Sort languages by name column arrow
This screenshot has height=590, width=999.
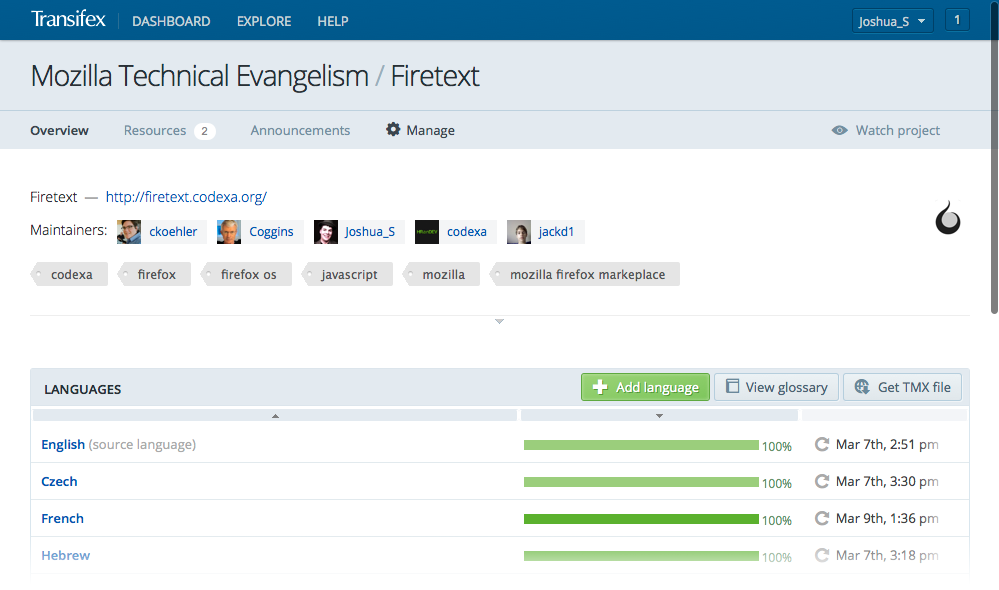(275, 415)
